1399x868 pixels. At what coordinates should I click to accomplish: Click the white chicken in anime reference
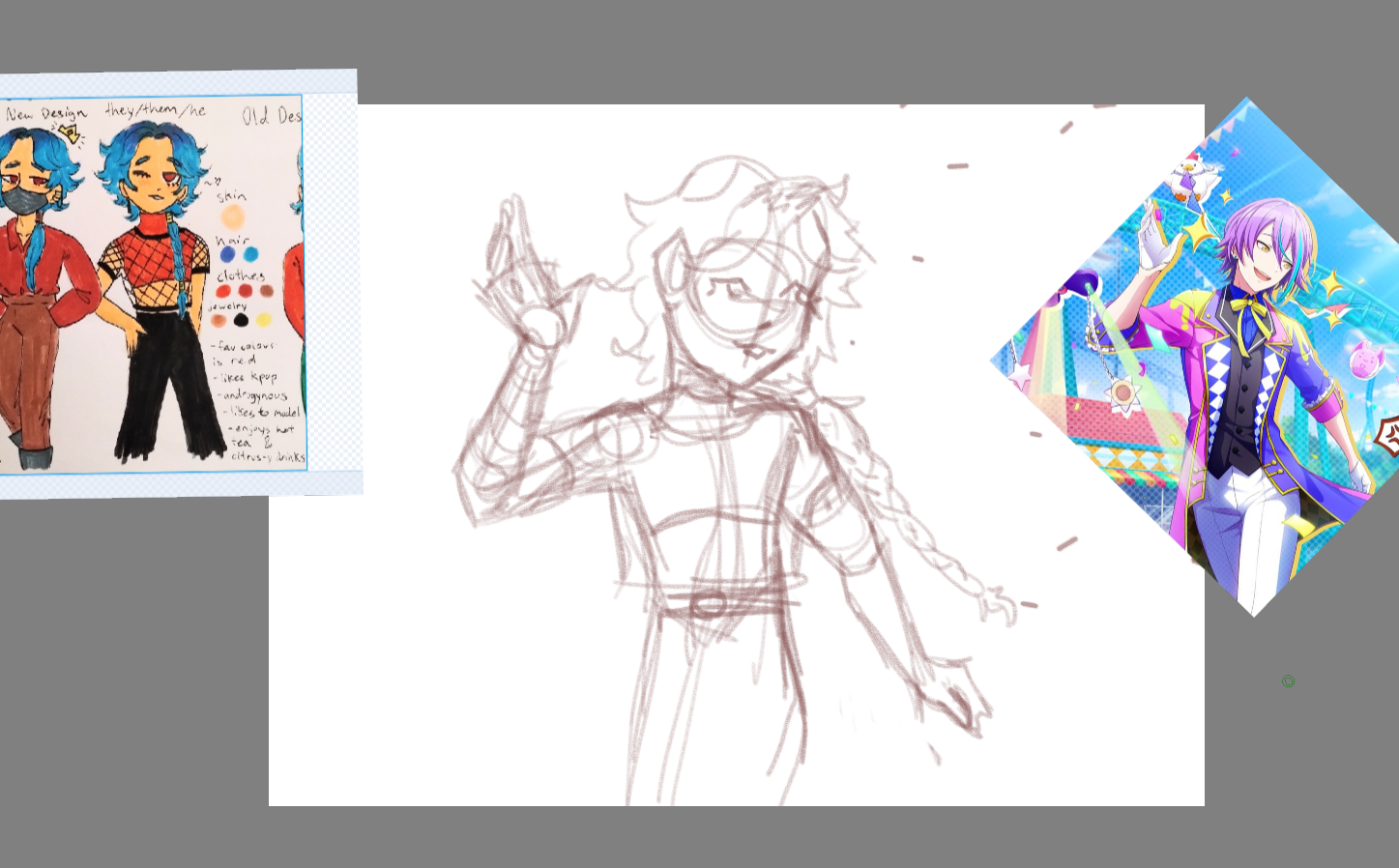[1190, 178]
